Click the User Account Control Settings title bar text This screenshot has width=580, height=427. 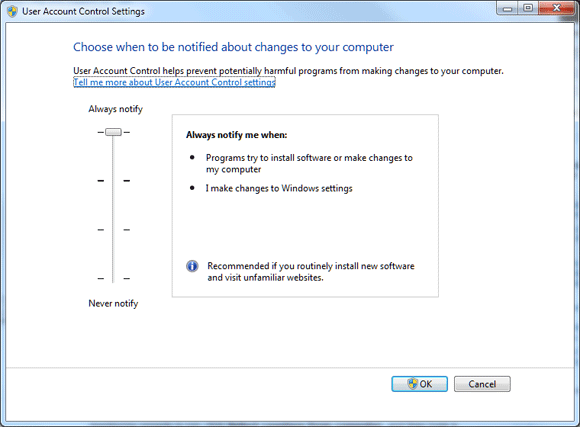coord(83,11)
